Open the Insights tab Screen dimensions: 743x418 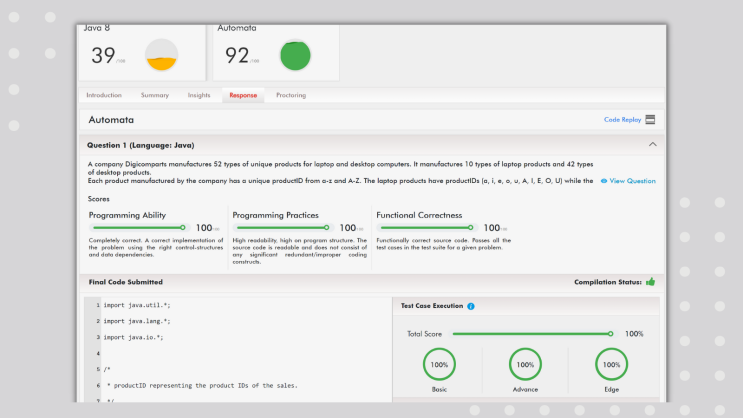coord(199,95)
